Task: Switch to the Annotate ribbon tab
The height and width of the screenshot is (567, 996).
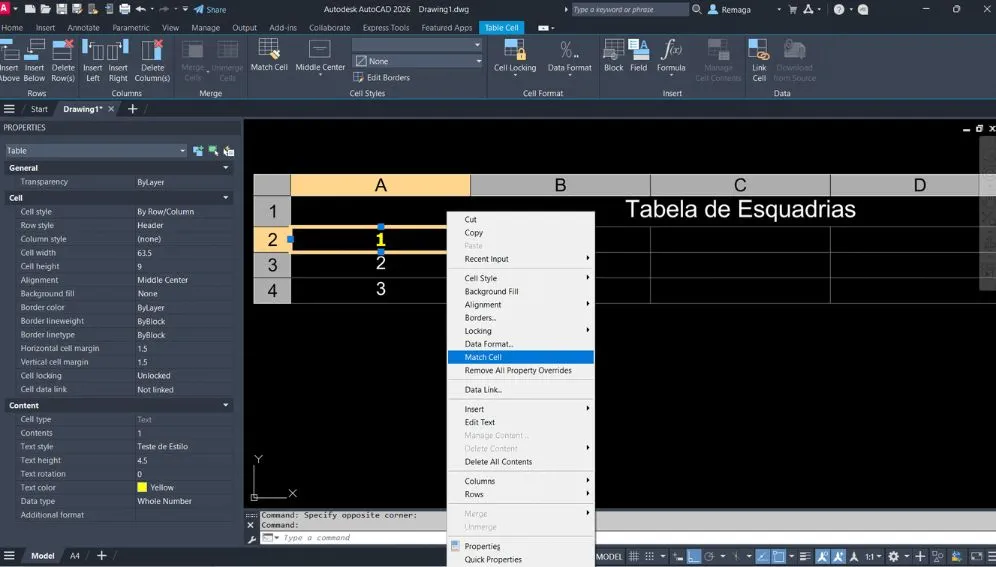Action: 84,28
